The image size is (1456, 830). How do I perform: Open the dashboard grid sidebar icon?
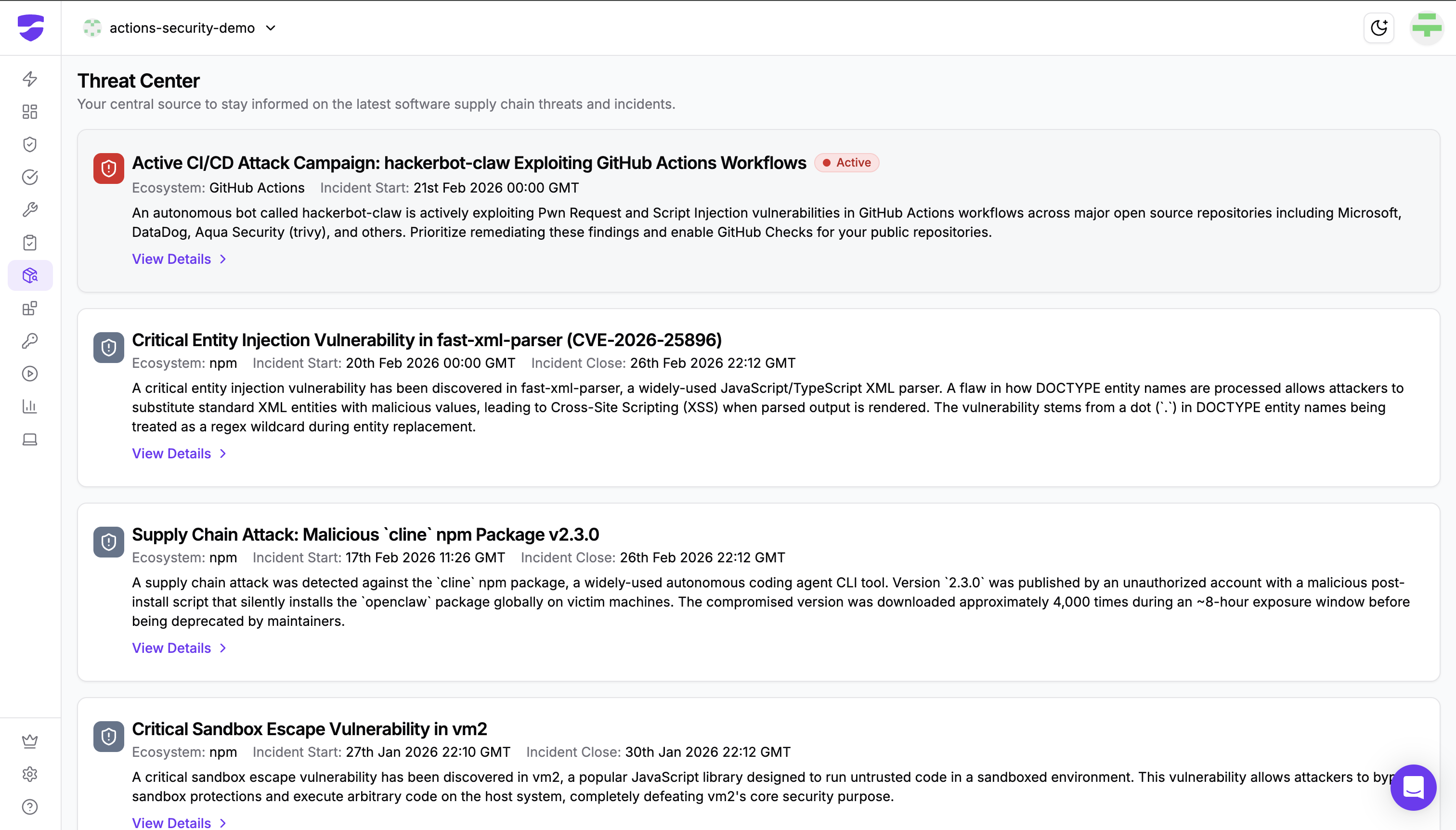coord(30,112)
